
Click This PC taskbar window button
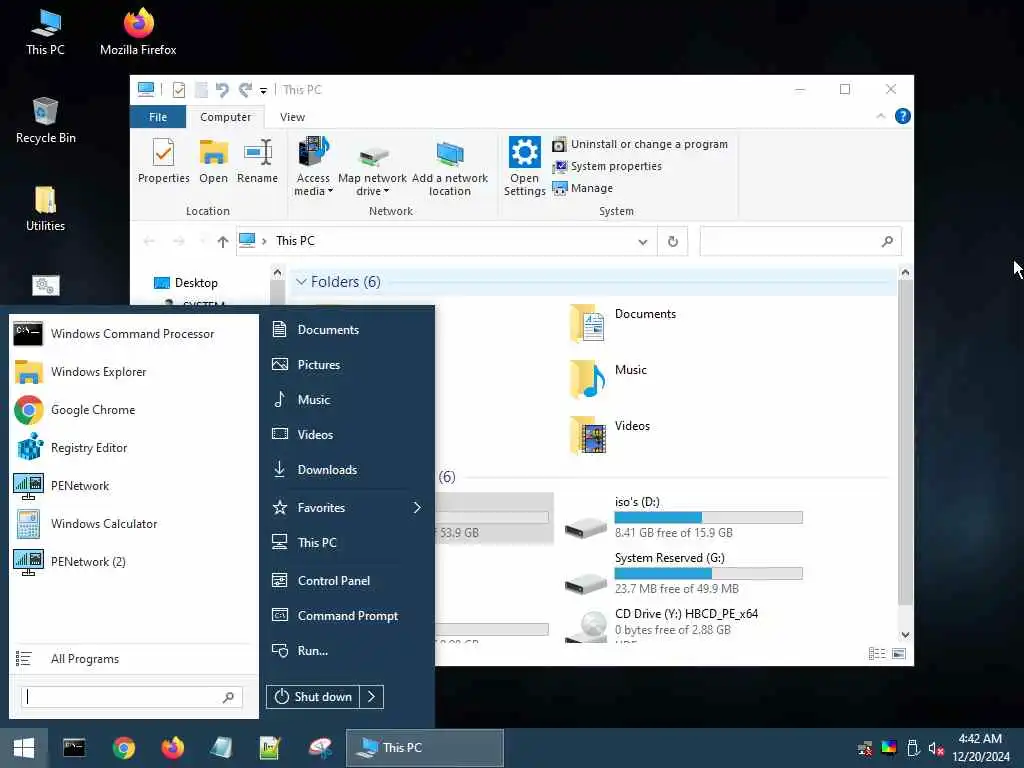click(424, 748)
